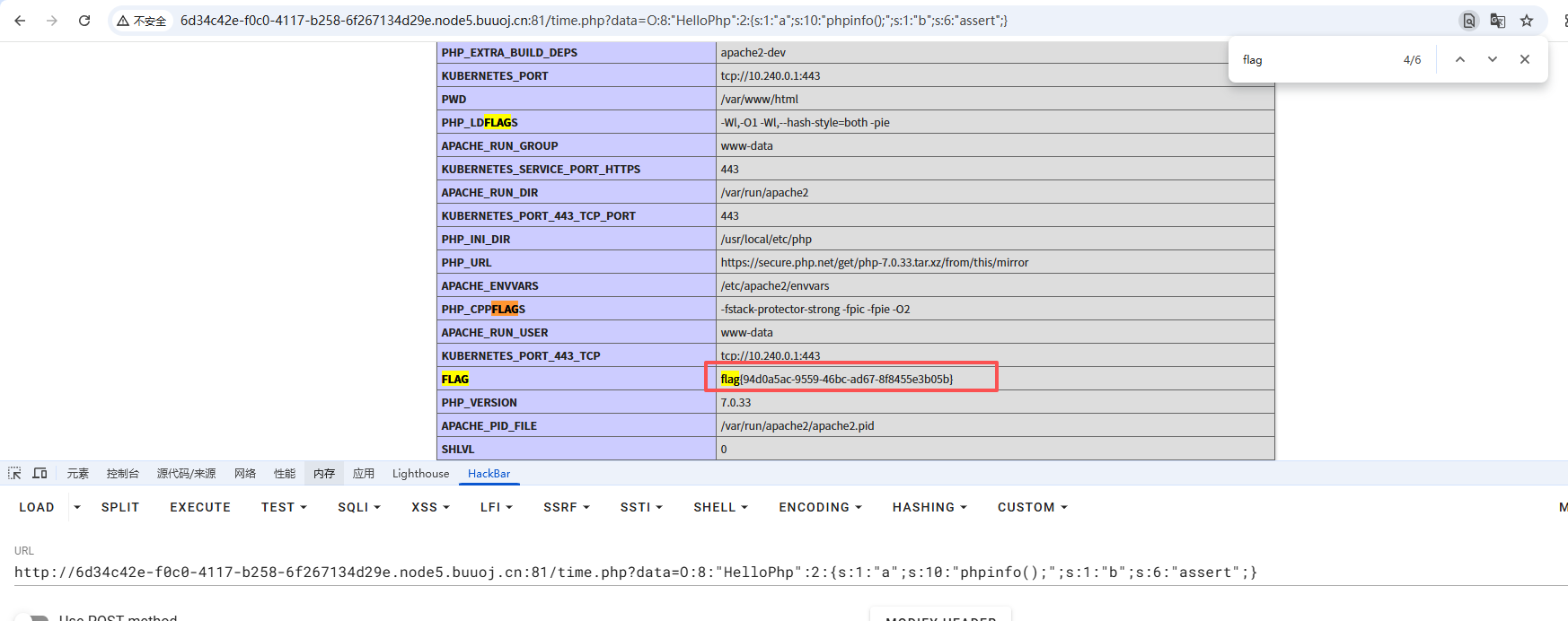The image size is (1568, 621).
Task: Click the PHP_VERSION row label
Action: click(480, 402)
